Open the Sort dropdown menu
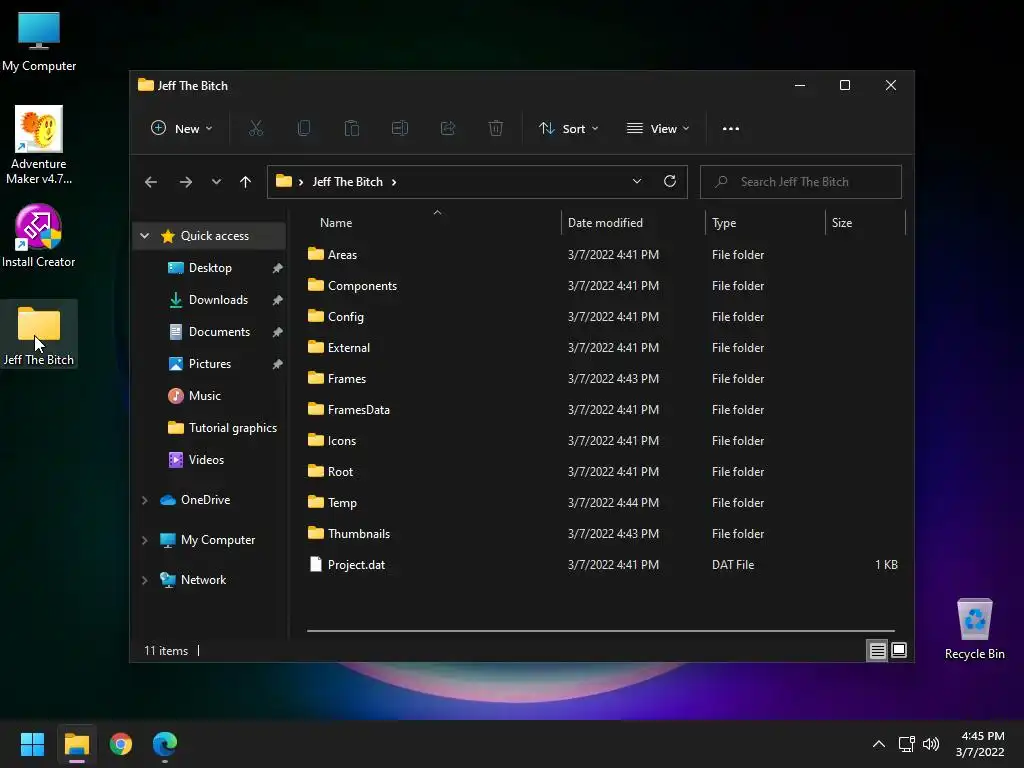The width and height of the screenshot is (1024, 768). 568,129
